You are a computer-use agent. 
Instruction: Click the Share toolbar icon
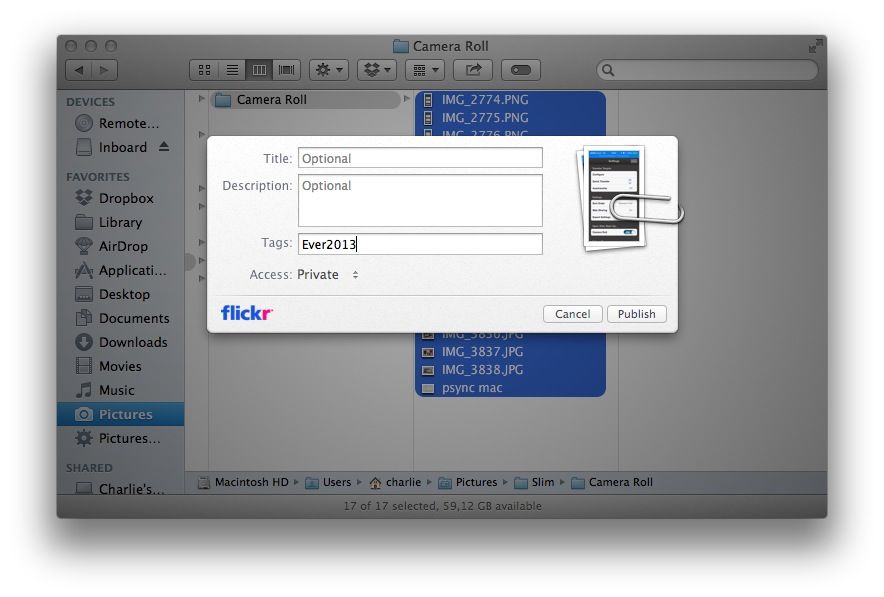click(x=473, y=70)
